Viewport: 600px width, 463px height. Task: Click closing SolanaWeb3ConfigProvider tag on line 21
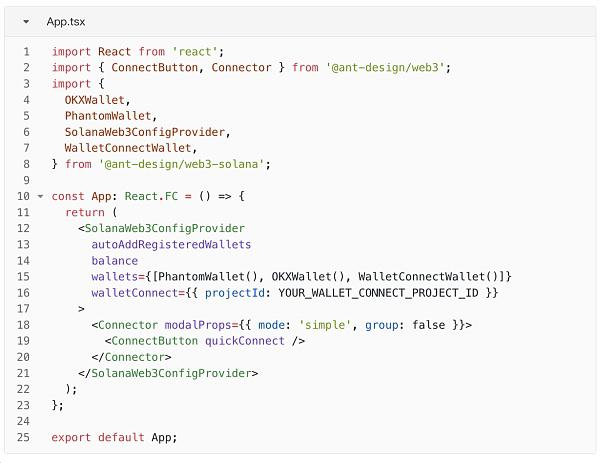[168, 373]
